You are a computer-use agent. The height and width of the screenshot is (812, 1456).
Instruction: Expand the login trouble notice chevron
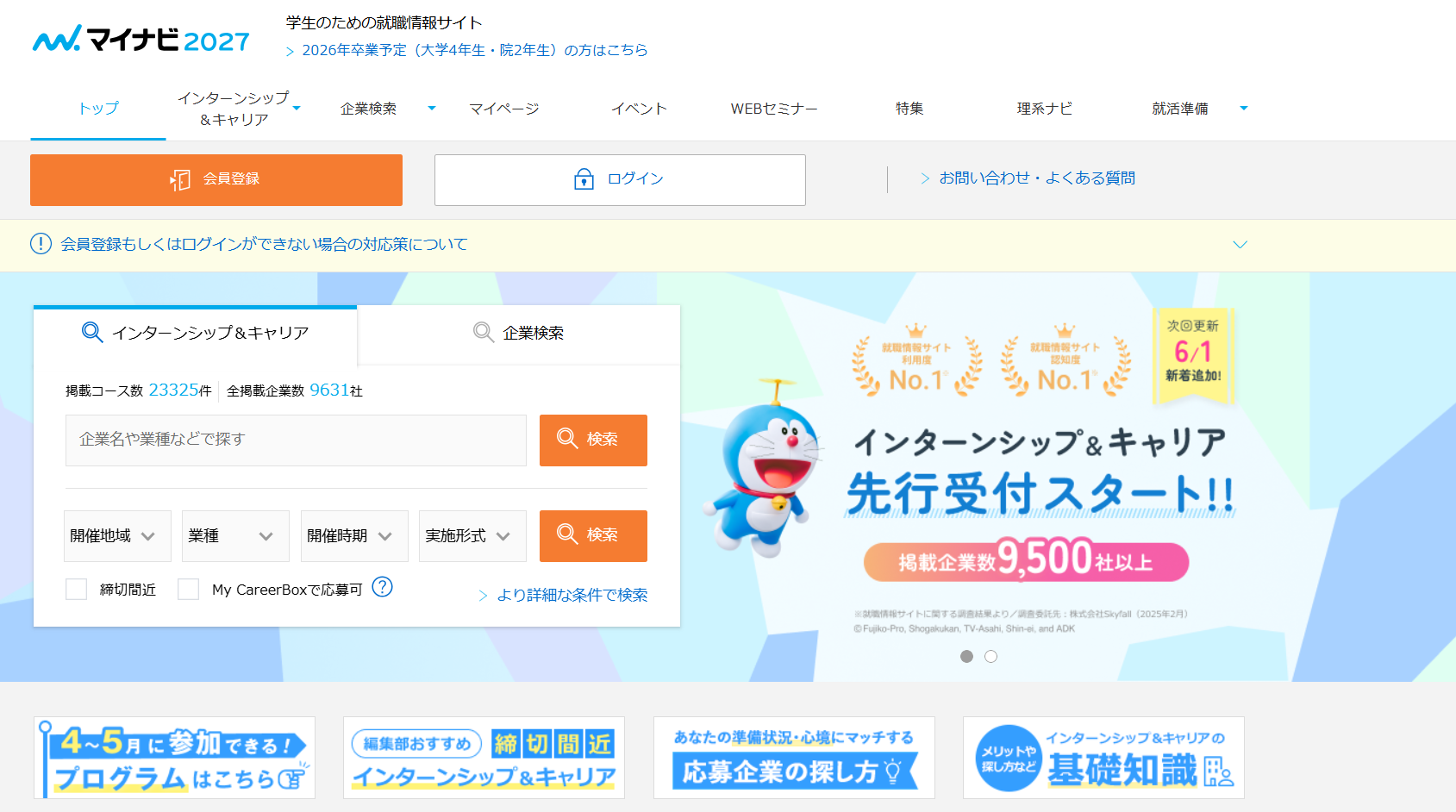(1240, 245)
